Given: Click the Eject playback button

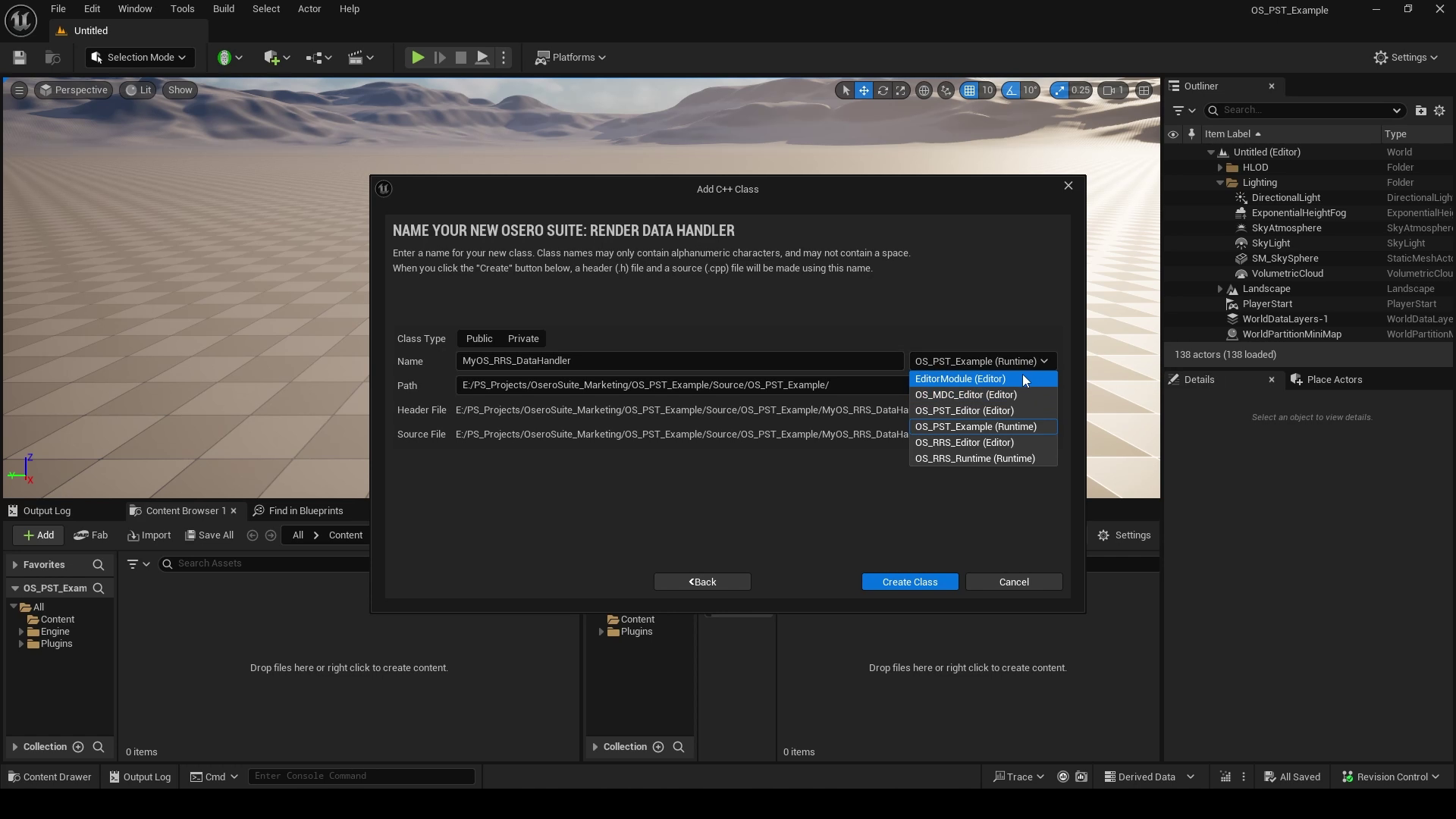Looking at the screenshot, I should point(482,58).
